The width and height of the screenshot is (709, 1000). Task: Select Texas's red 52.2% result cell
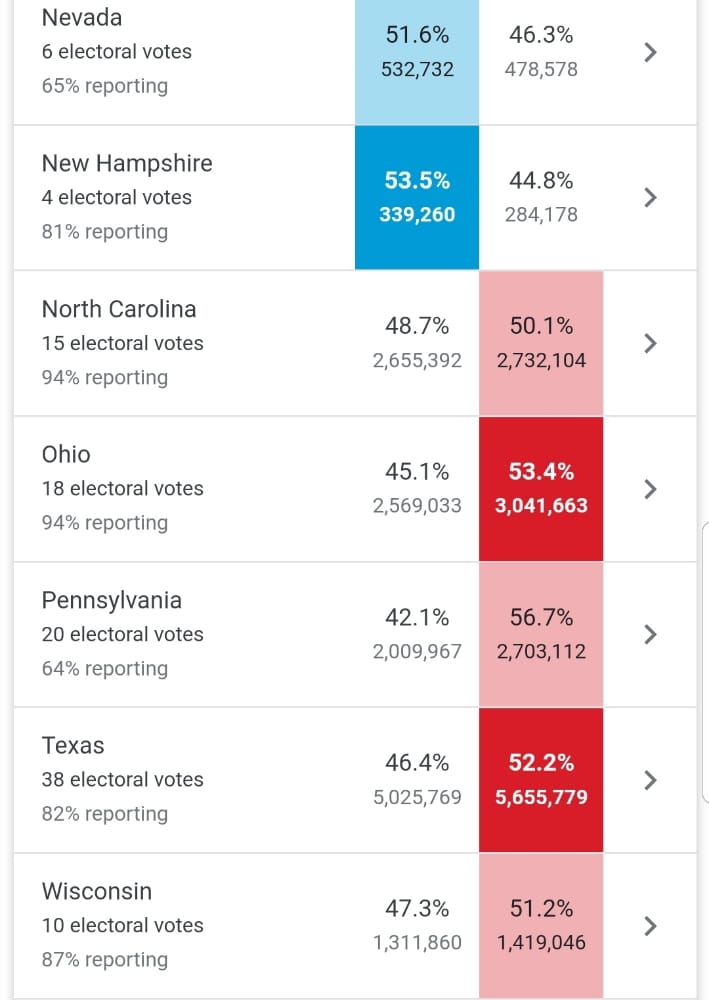541,780
